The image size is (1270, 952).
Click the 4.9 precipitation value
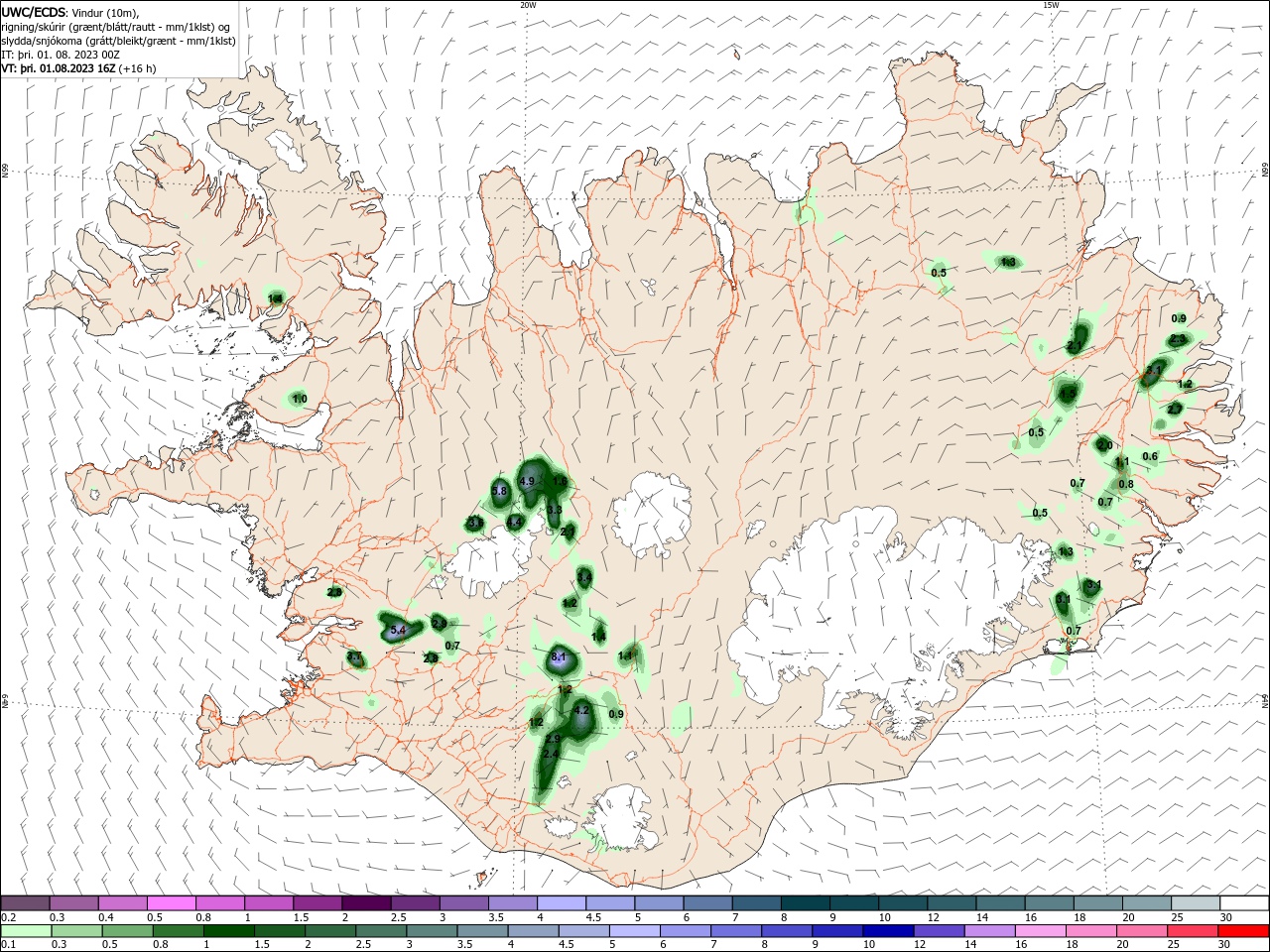click(528, 481)
